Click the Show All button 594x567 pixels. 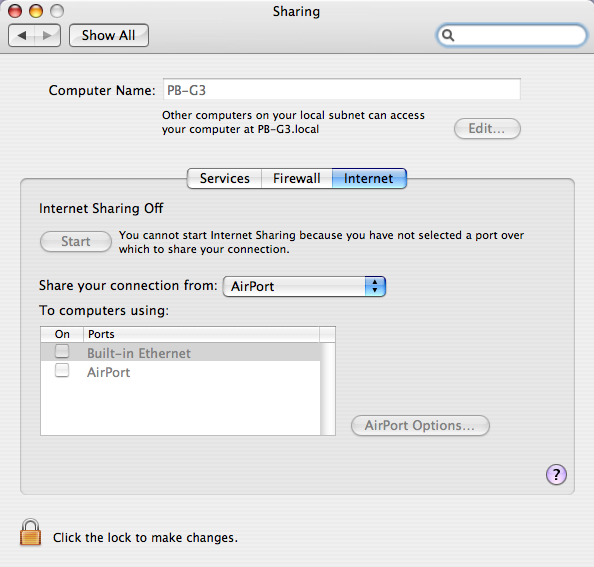(x=109, y=36)
